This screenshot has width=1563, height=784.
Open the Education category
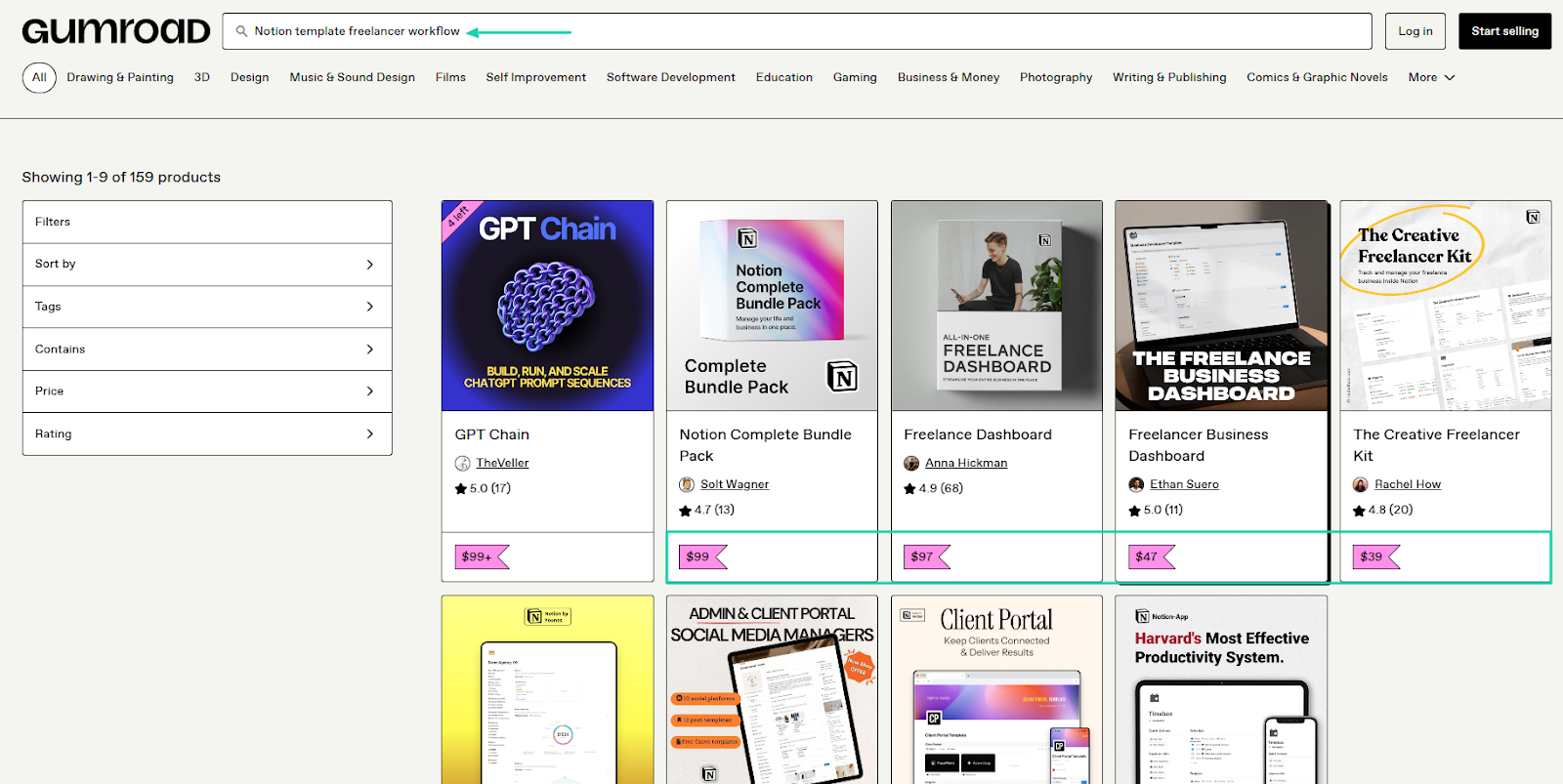point(784,77)
